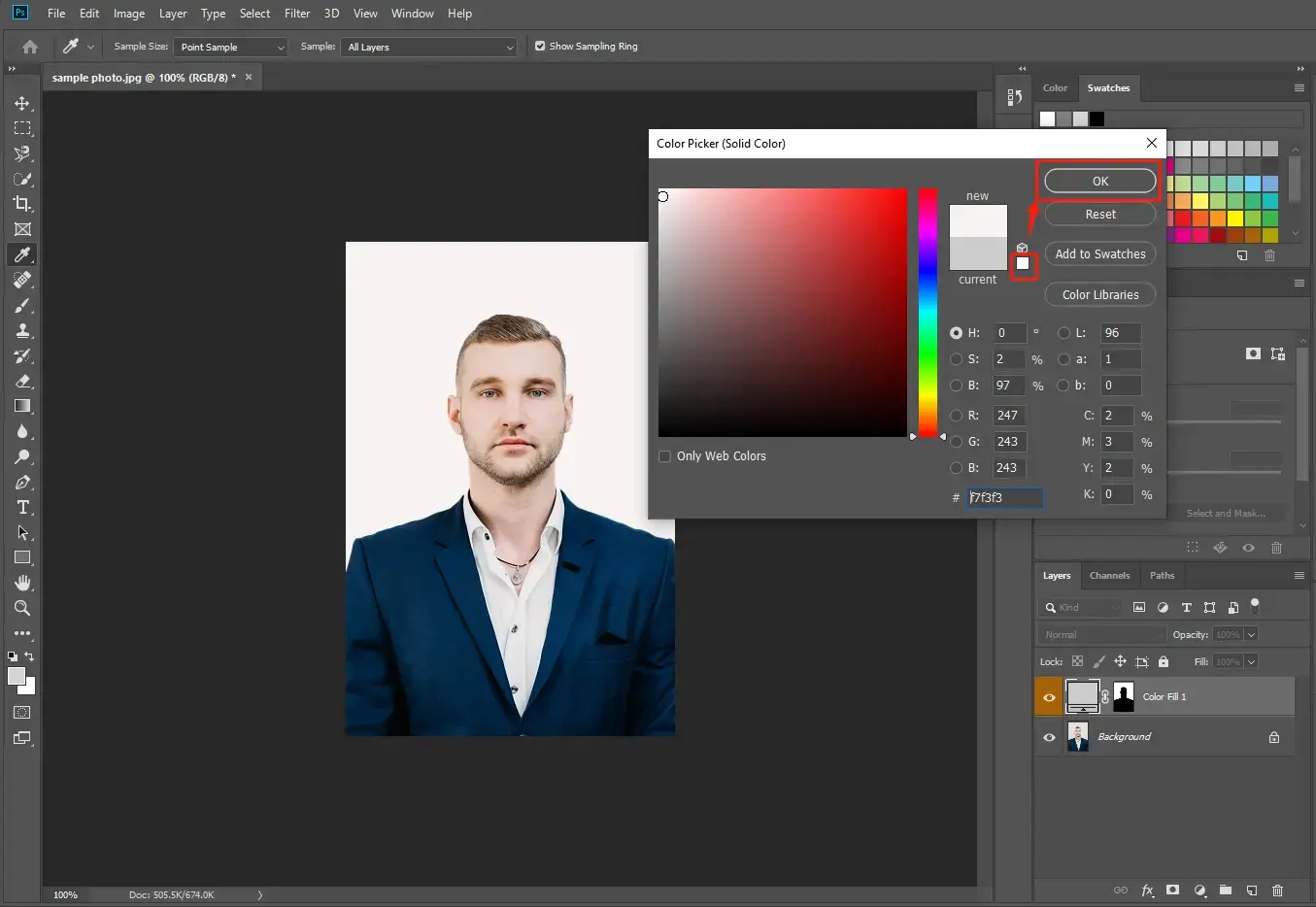1316x907 pixels.
Task: Select the Pen tool
Action: pyautogui.click(x=22, y=482)
